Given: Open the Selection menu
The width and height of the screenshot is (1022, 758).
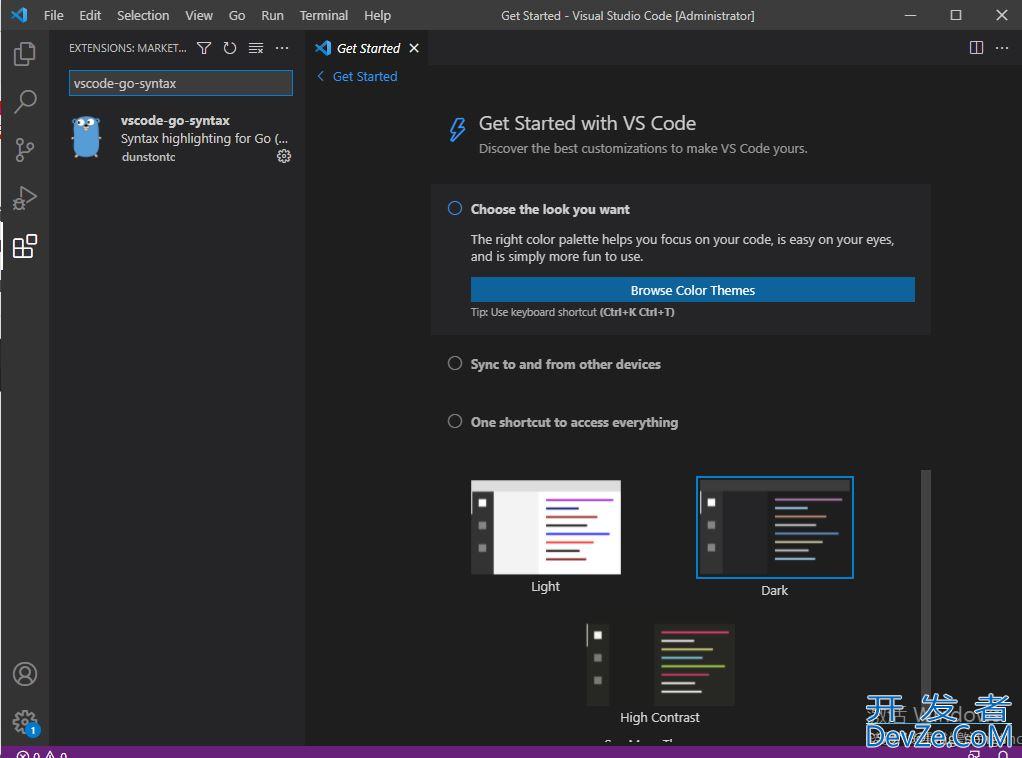Looking at the screenshot, I should [143, 15].
